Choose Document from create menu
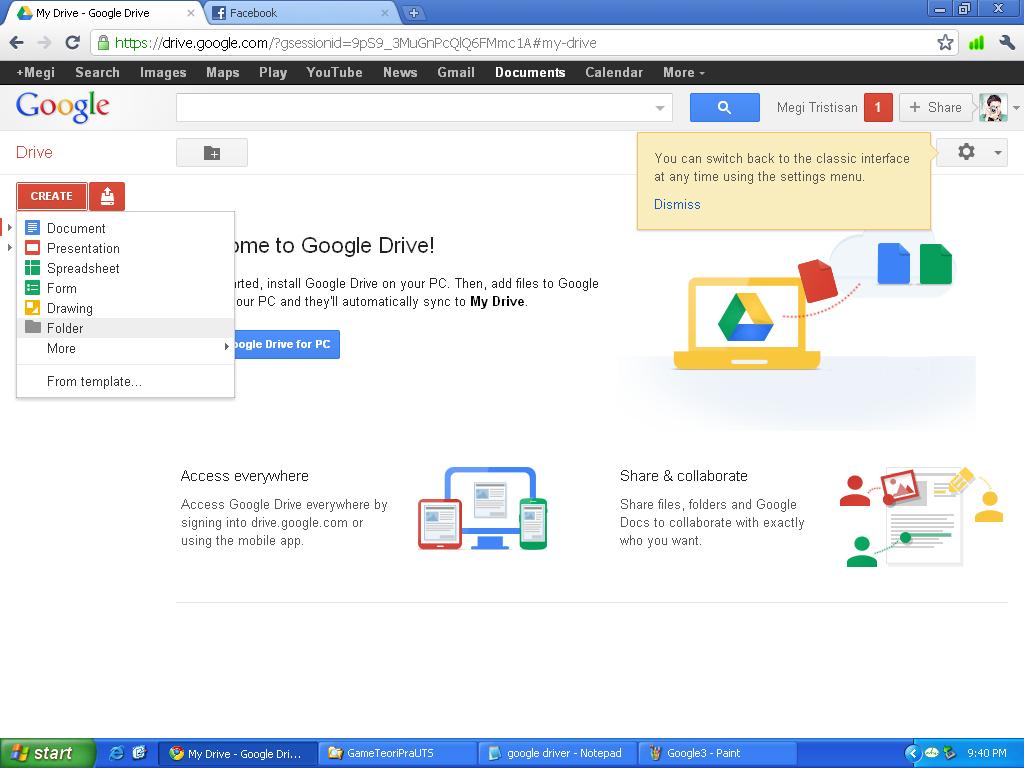This screenshot has height=768, width=1024. (125, 228)
